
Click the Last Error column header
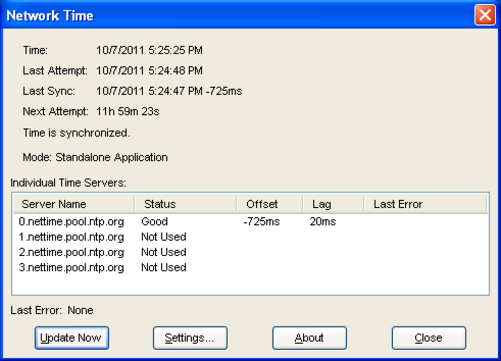pyautogui.click(x=425, y=204)
